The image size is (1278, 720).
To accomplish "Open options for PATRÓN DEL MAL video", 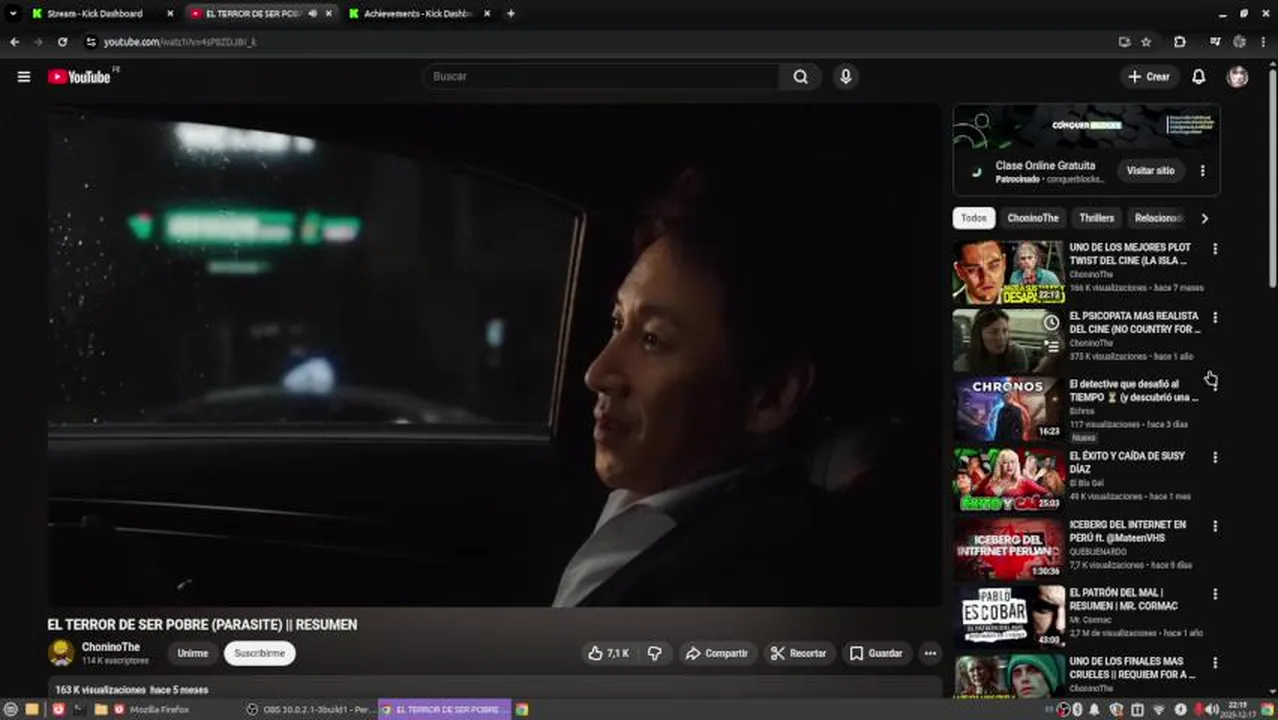I will point(1215,594).
